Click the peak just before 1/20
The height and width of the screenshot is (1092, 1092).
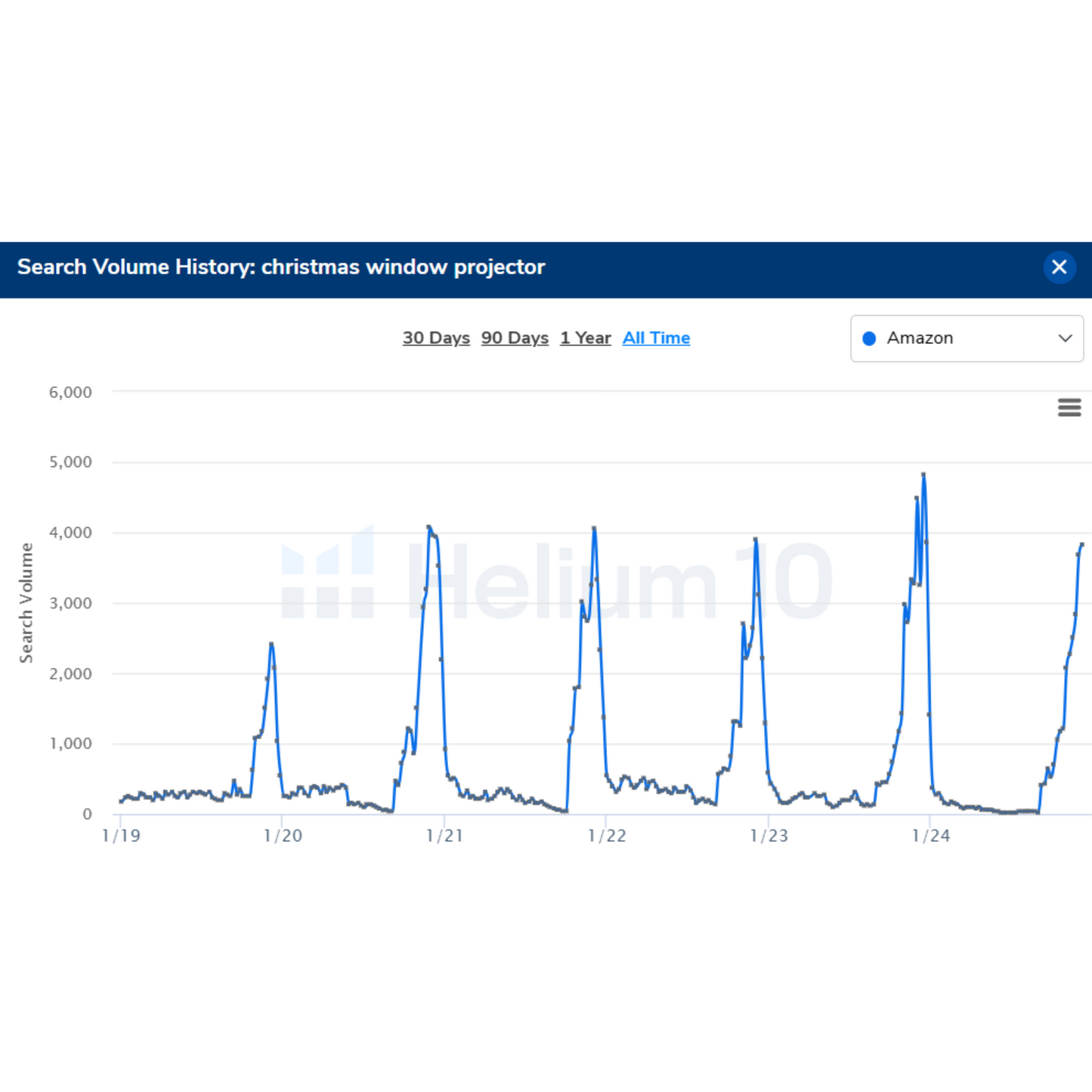pos(271,644)
